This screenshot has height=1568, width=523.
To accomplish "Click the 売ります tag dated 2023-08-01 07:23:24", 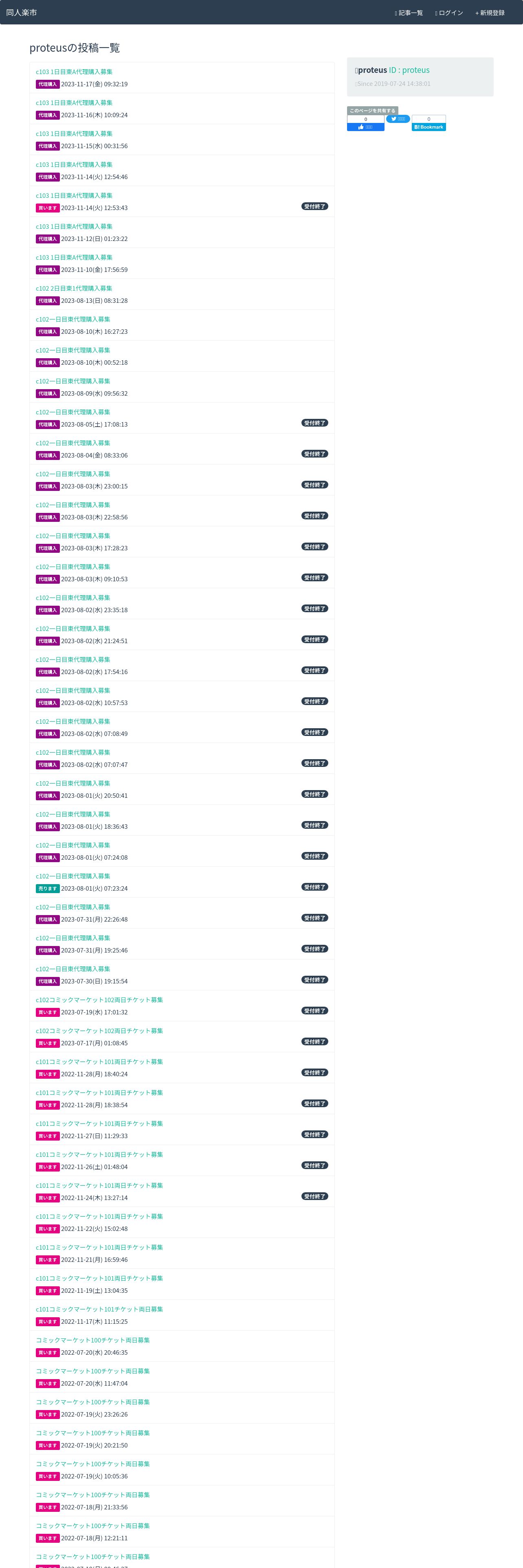I will [x=48, y=889].
